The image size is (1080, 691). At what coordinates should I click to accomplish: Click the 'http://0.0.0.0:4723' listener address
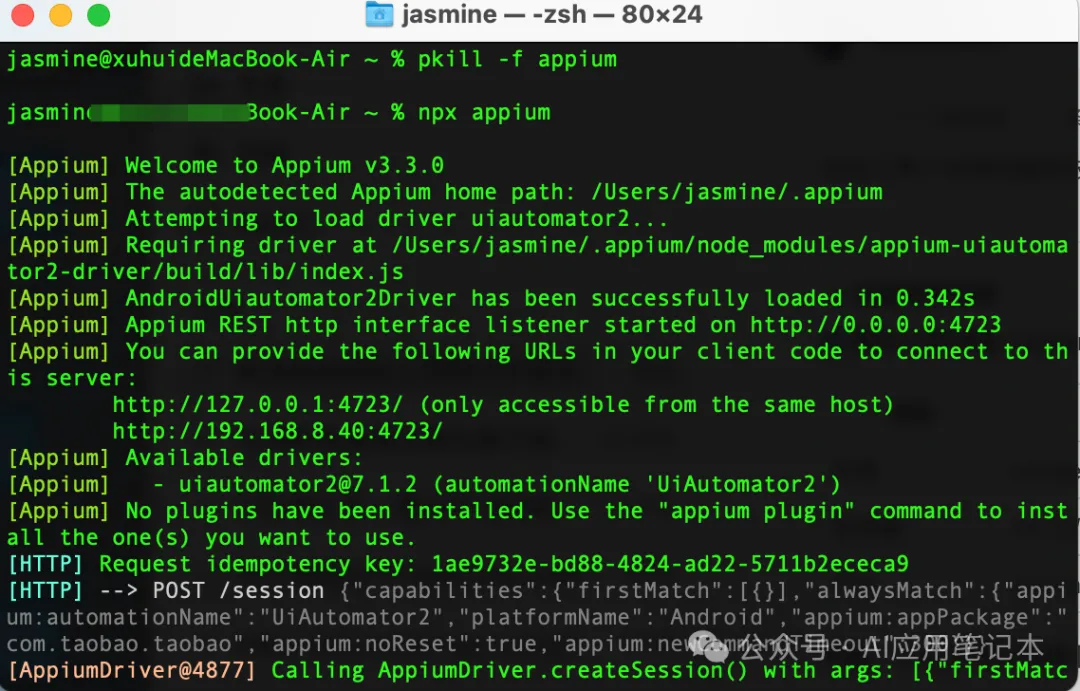pos(875,324)
